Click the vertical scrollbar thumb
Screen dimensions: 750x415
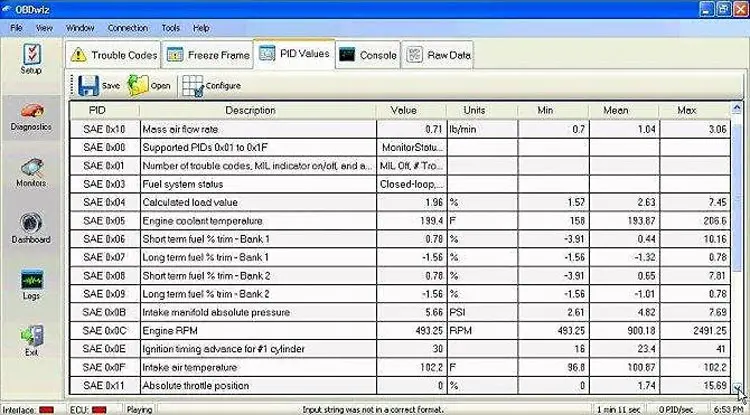pyautogui.click(x=737, y=198)
